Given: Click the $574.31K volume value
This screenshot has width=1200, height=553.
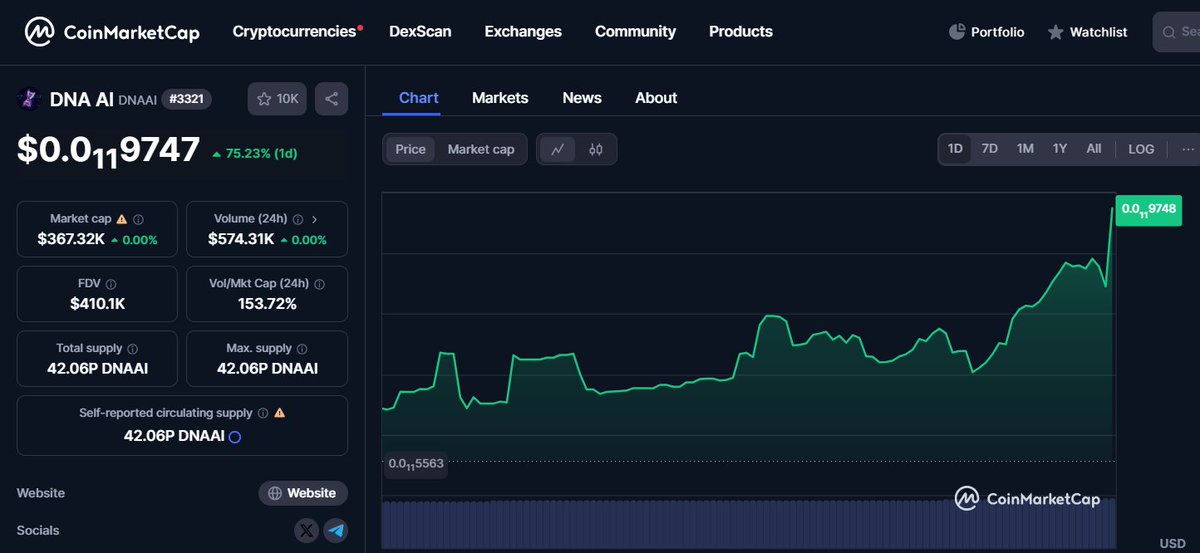Looking at the screenshot, I should (241, 239).
